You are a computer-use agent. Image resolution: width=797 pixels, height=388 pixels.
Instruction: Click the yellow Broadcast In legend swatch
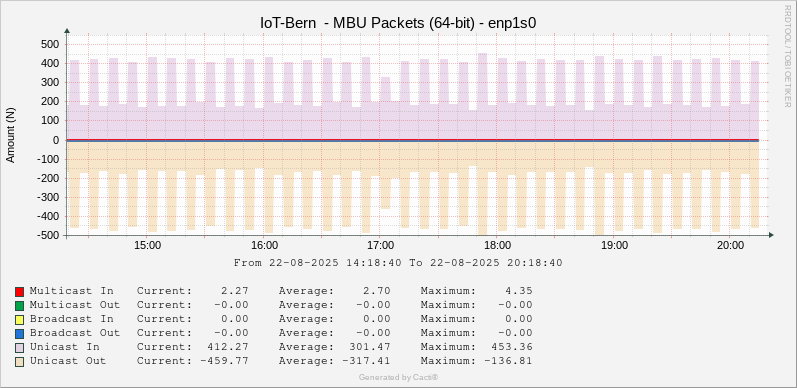19,320
